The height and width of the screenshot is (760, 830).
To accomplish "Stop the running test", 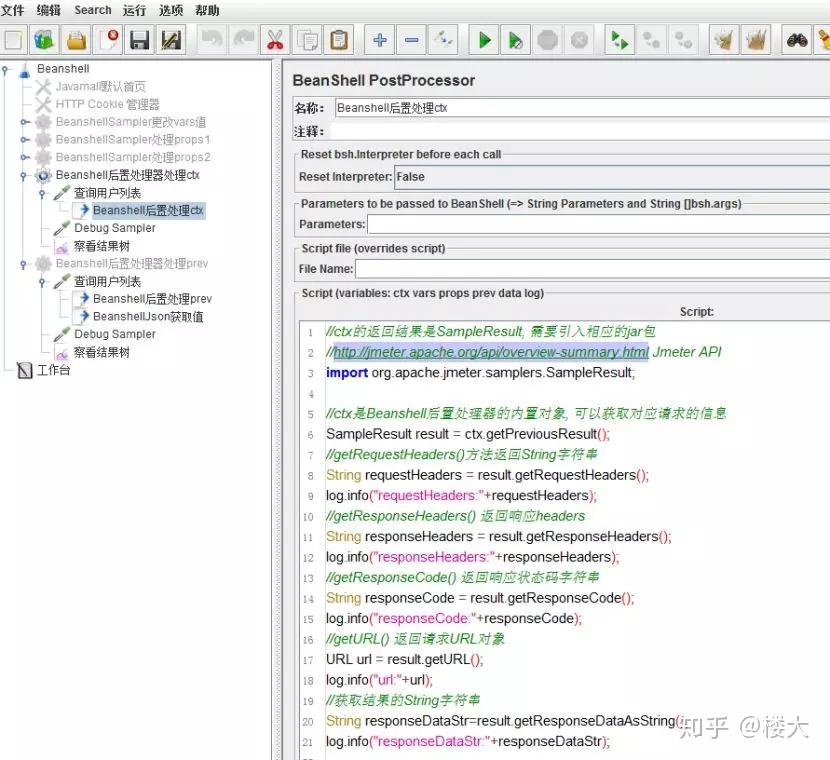I will tap(548, 40).
